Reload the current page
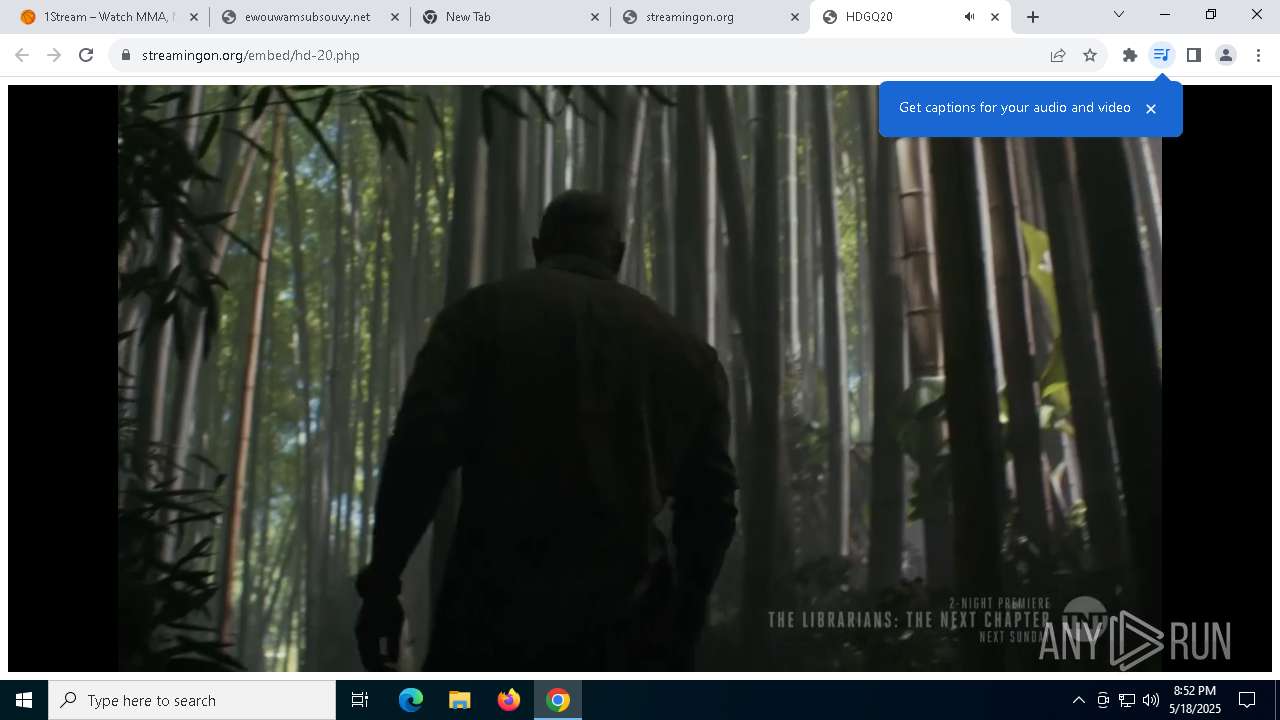Screen dimensions: 1280x720 [86, 55]
